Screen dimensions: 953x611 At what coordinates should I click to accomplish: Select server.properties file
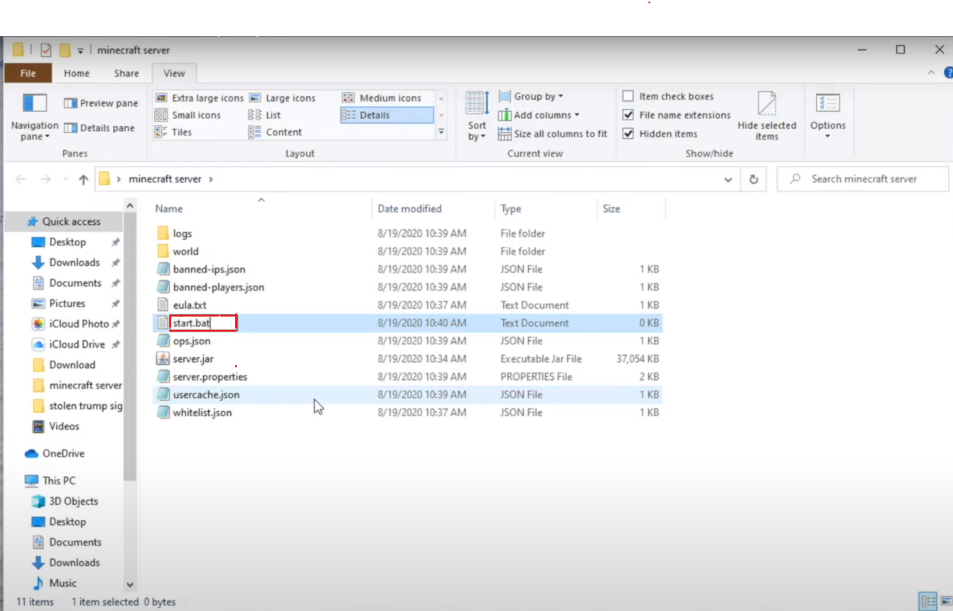pyautogui.click(x=210, y=377)
